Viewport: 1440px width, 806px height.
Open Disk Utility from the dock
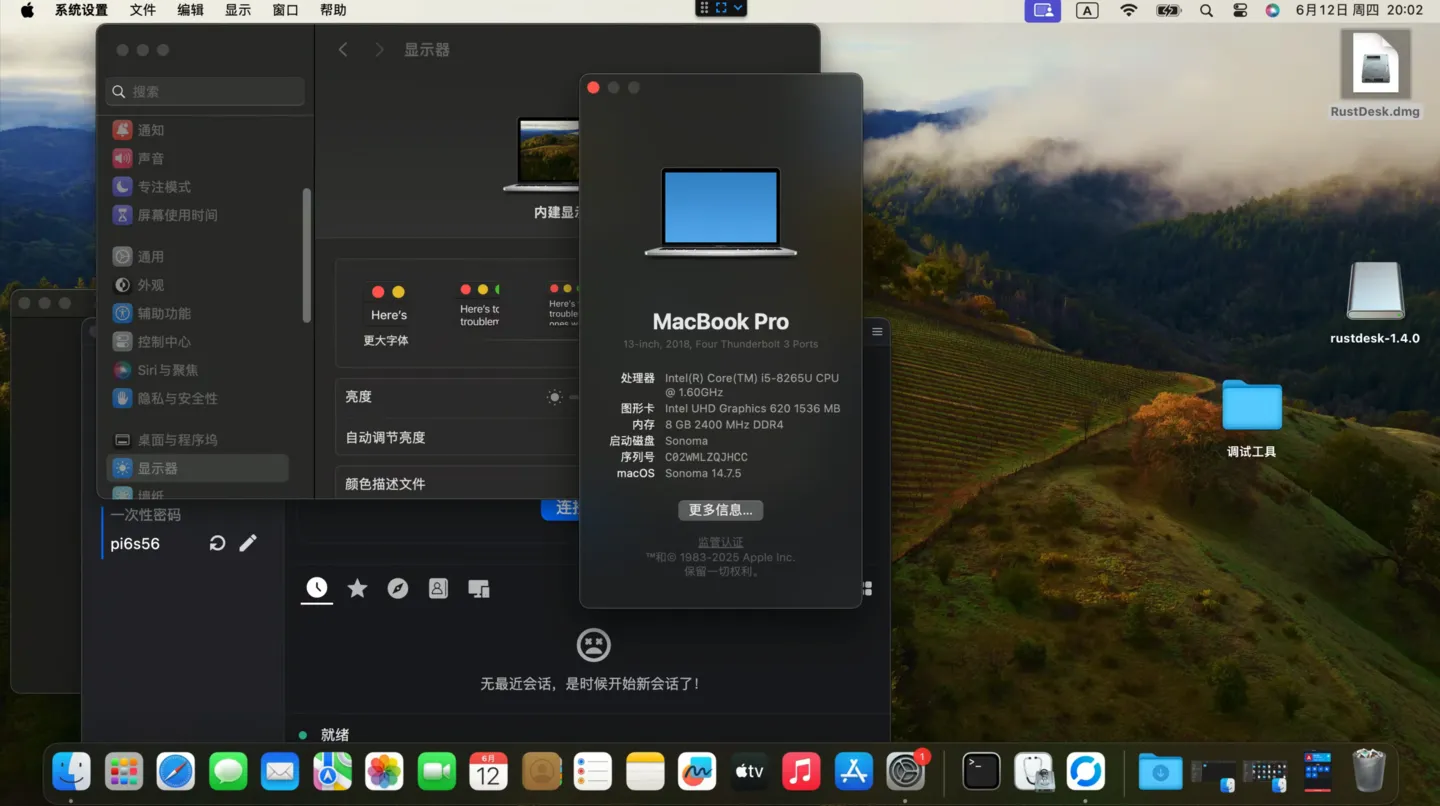pos(1033,771)
